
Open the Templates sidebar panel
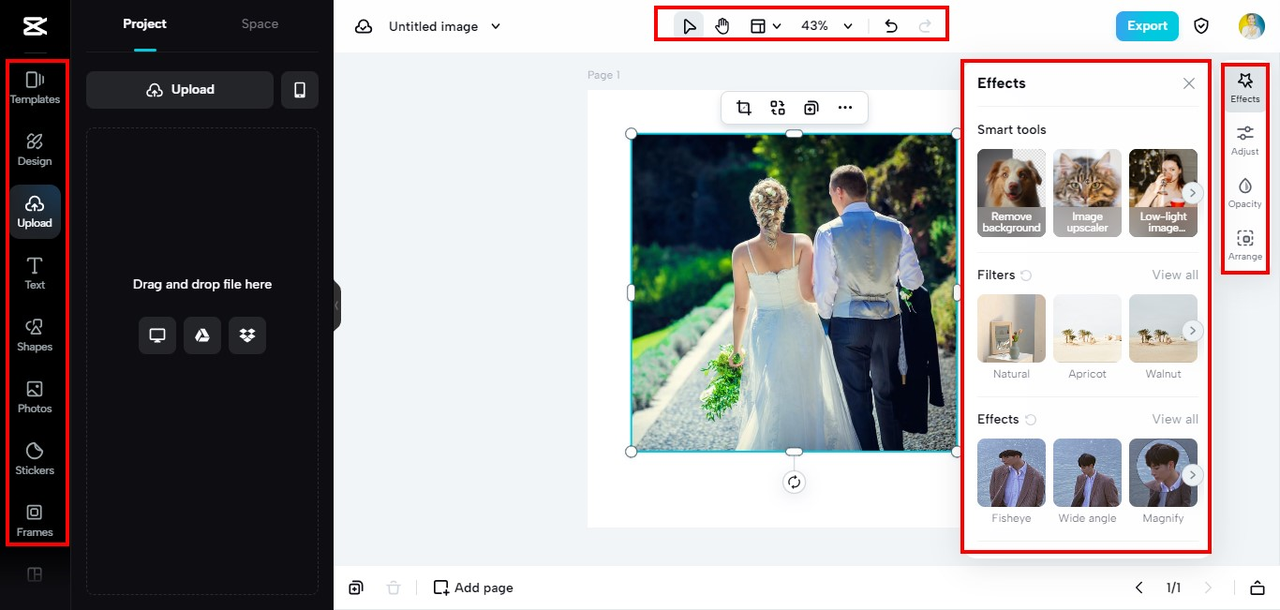35,88
